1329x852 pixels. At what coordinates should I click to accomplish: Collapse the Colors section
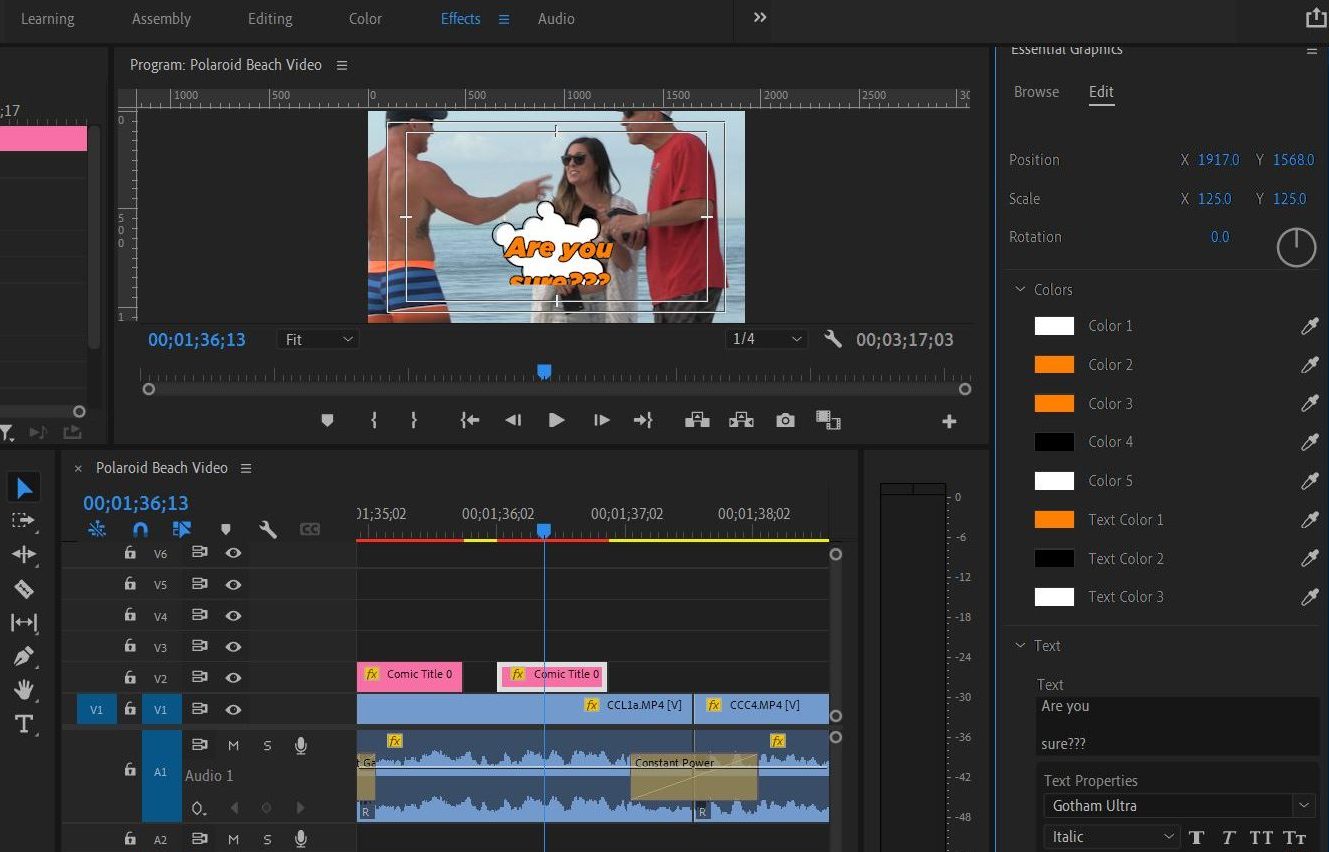1020,289
